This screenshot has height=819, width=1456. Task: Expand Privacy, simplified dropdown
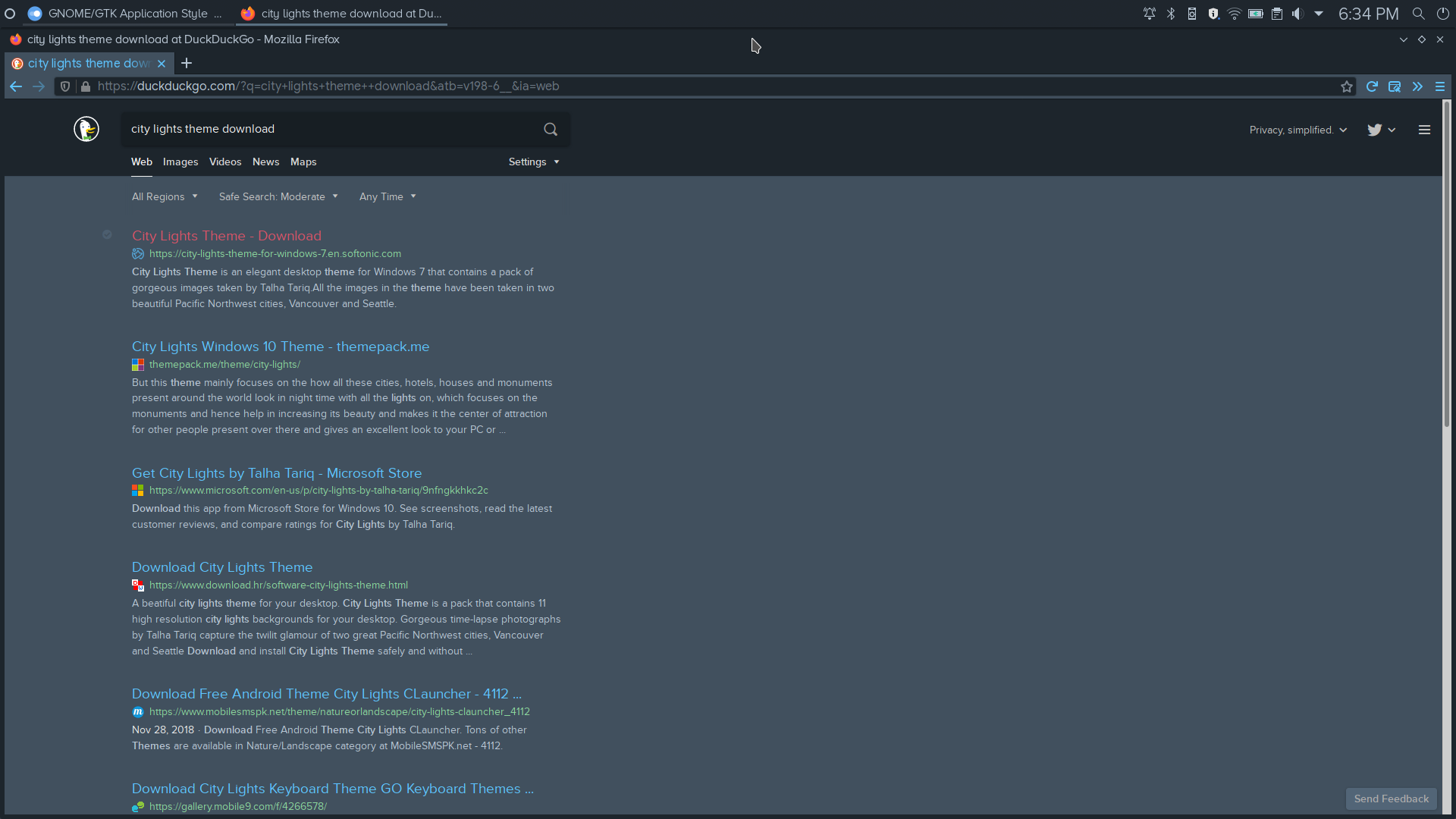pyautogui.click(x=1298, y=130)
